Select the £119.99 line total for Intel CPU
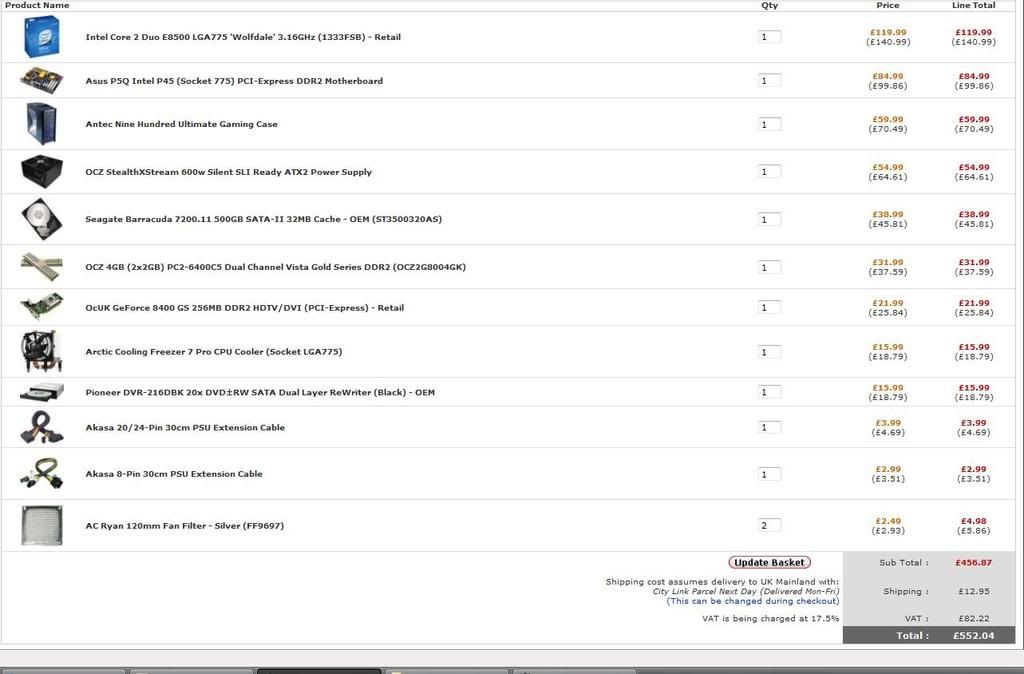This screenshot has width=1024, height=674. tap(973, 32)
